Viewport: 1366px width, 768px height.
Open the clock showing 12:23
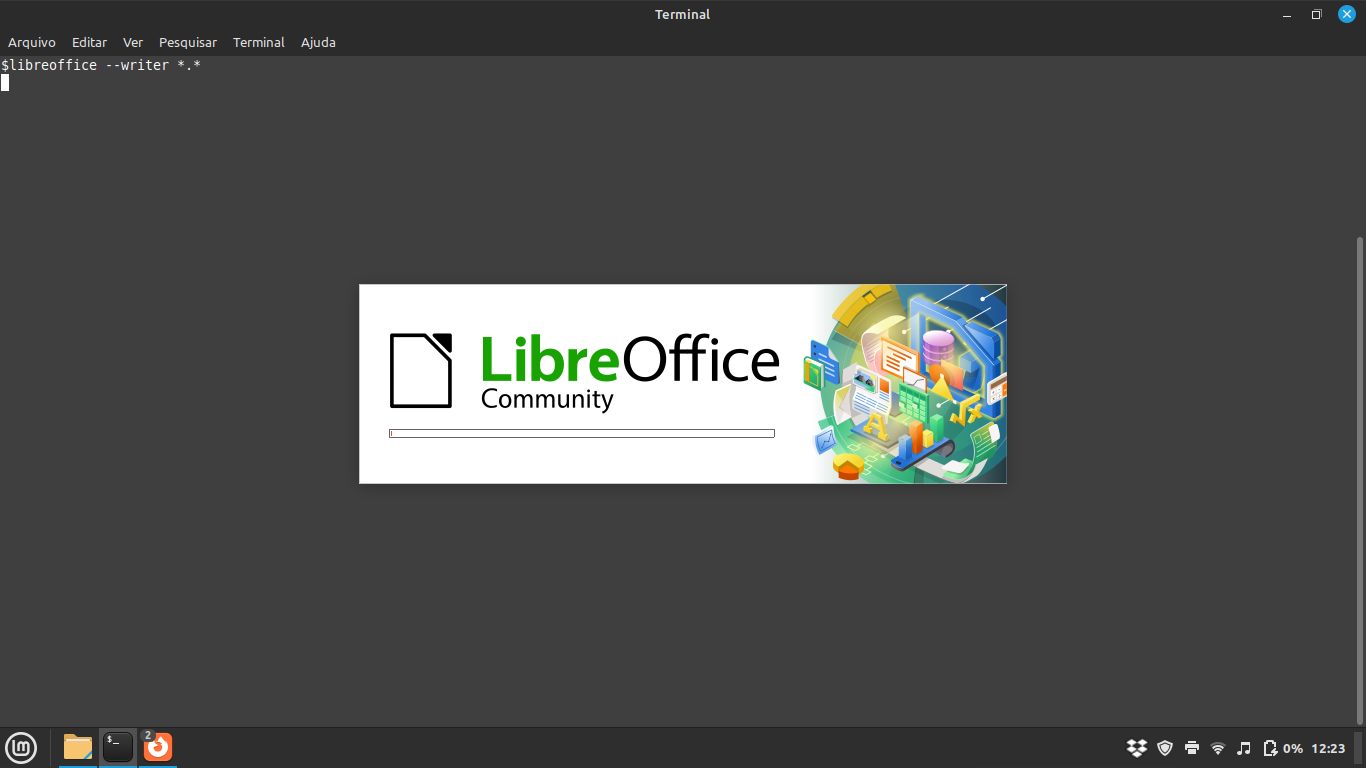(1328, 748)
